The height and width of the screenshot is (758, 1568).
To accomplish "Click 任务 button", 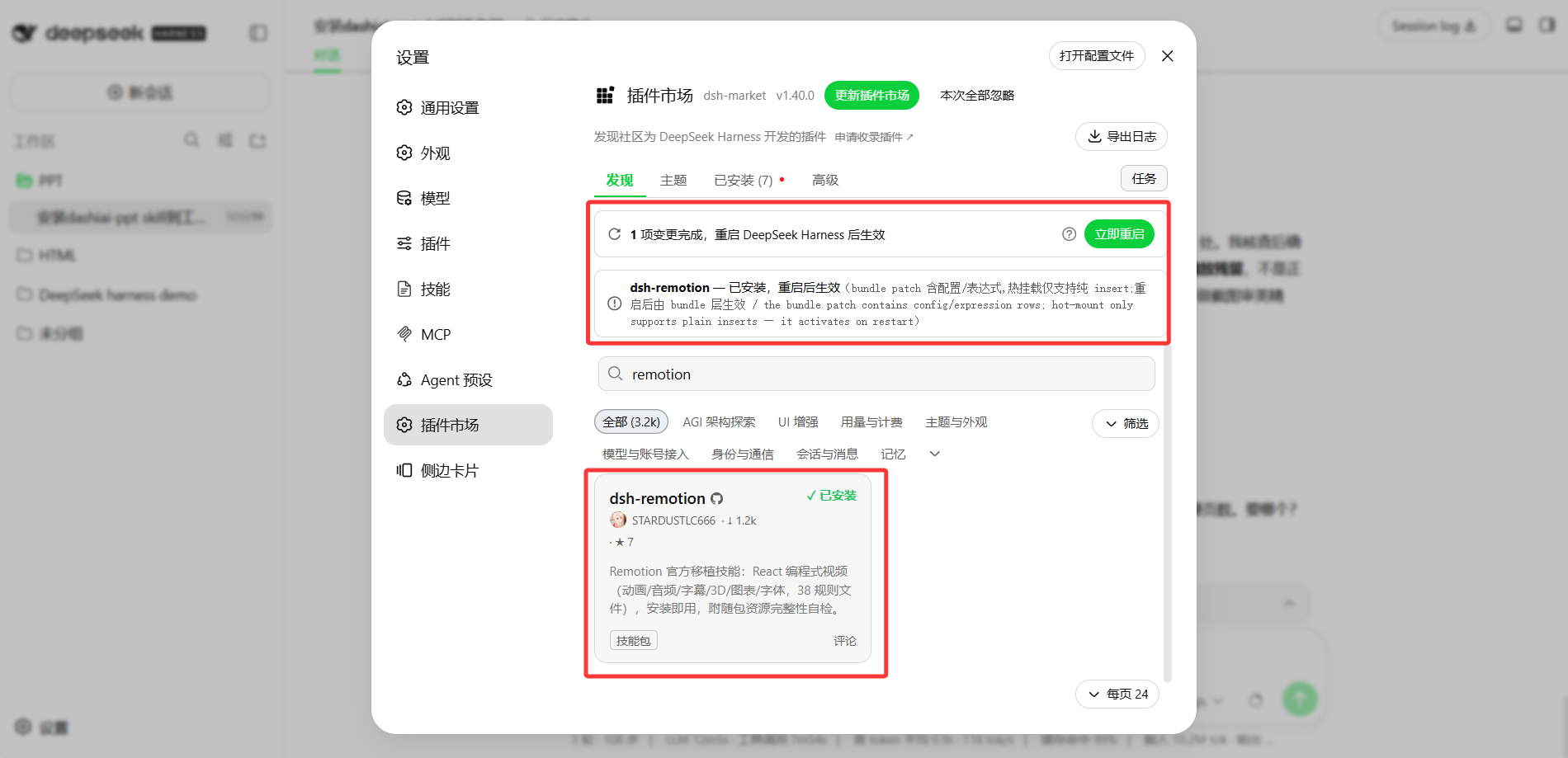I will 1144,178.
